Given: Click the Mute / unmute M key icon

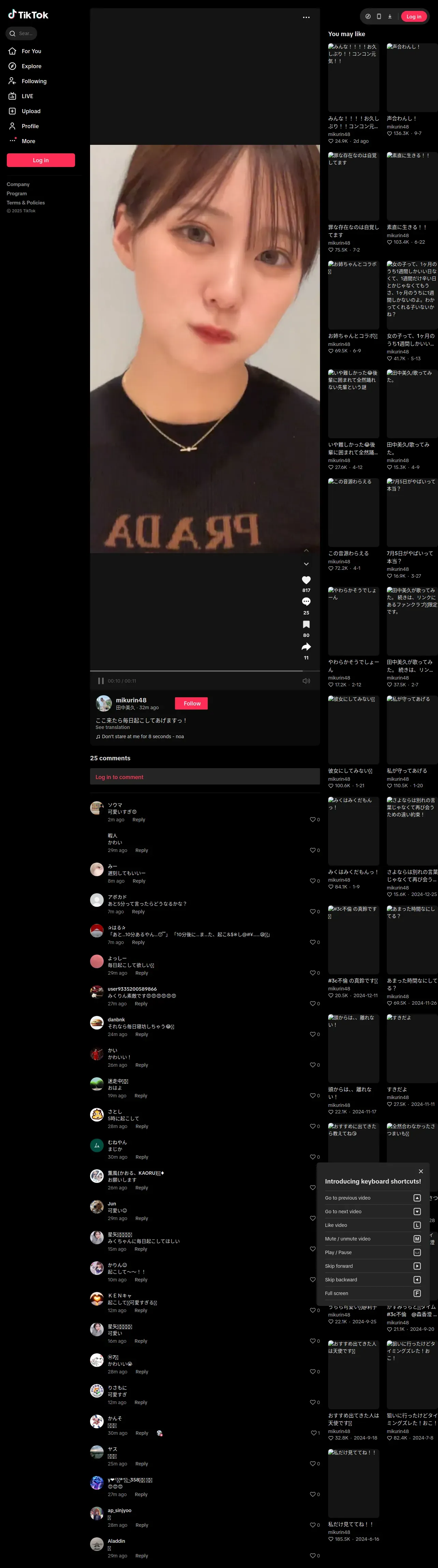Looking at the screenshot, I should pos(417,1239).
